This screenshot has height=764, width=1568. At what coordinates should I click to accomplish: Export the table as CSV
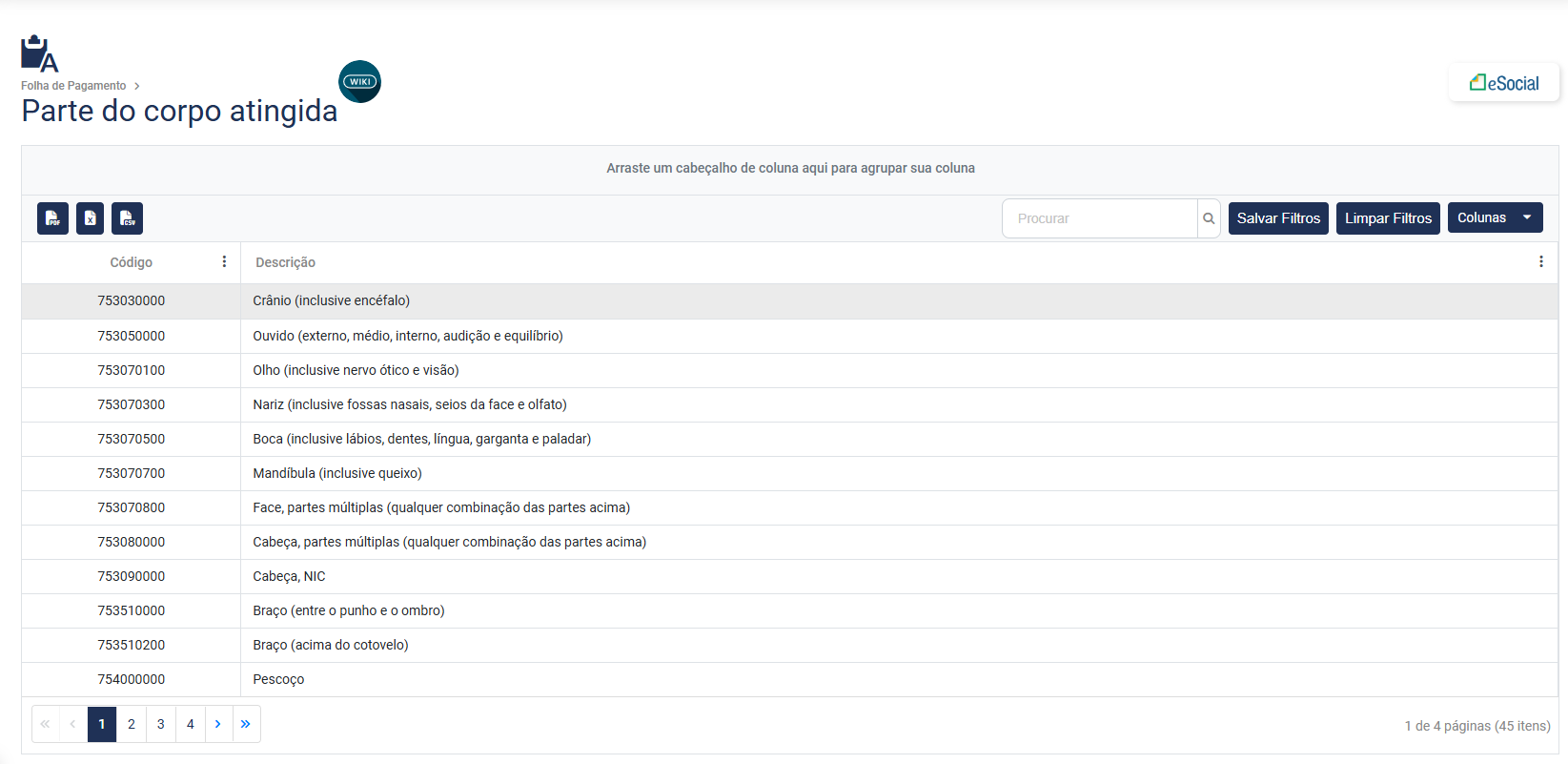click(127, 218)
